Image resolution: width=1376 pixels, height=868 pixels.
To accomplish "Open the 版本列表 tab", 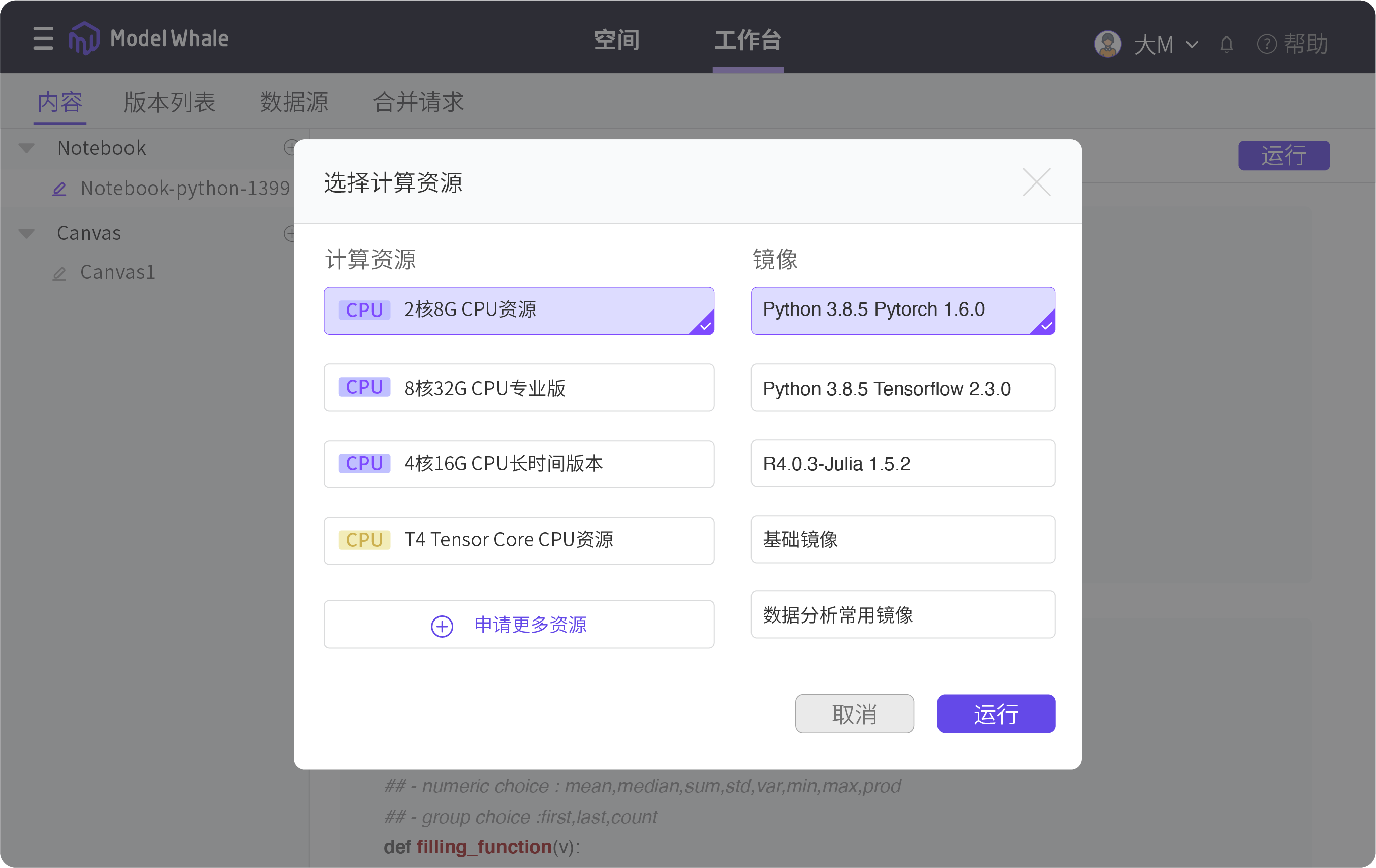I will [169, 102].
